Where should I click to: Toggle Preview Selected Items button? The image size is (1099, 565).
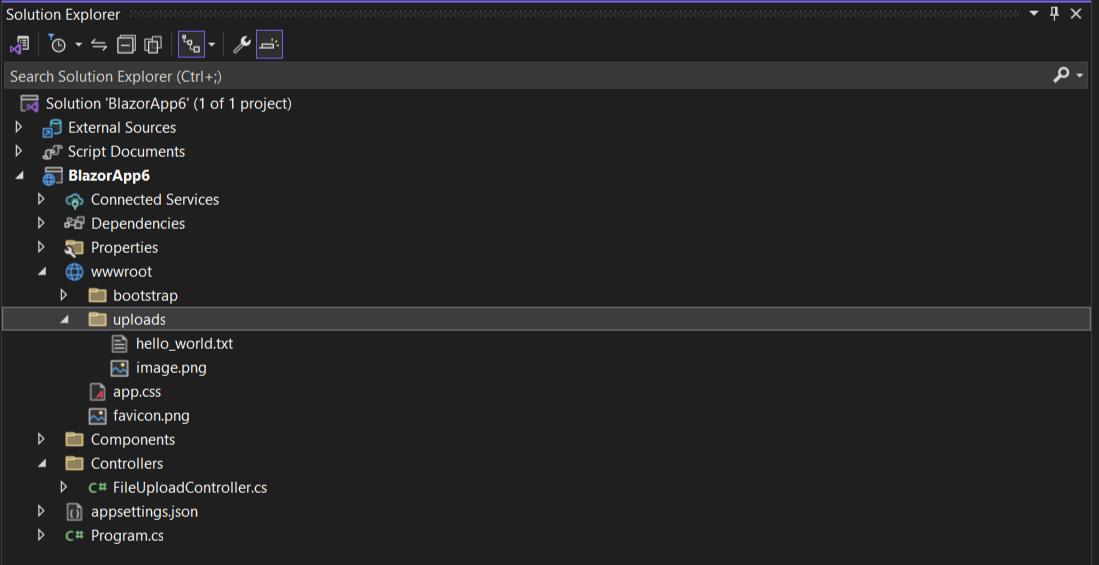point(269,45)
